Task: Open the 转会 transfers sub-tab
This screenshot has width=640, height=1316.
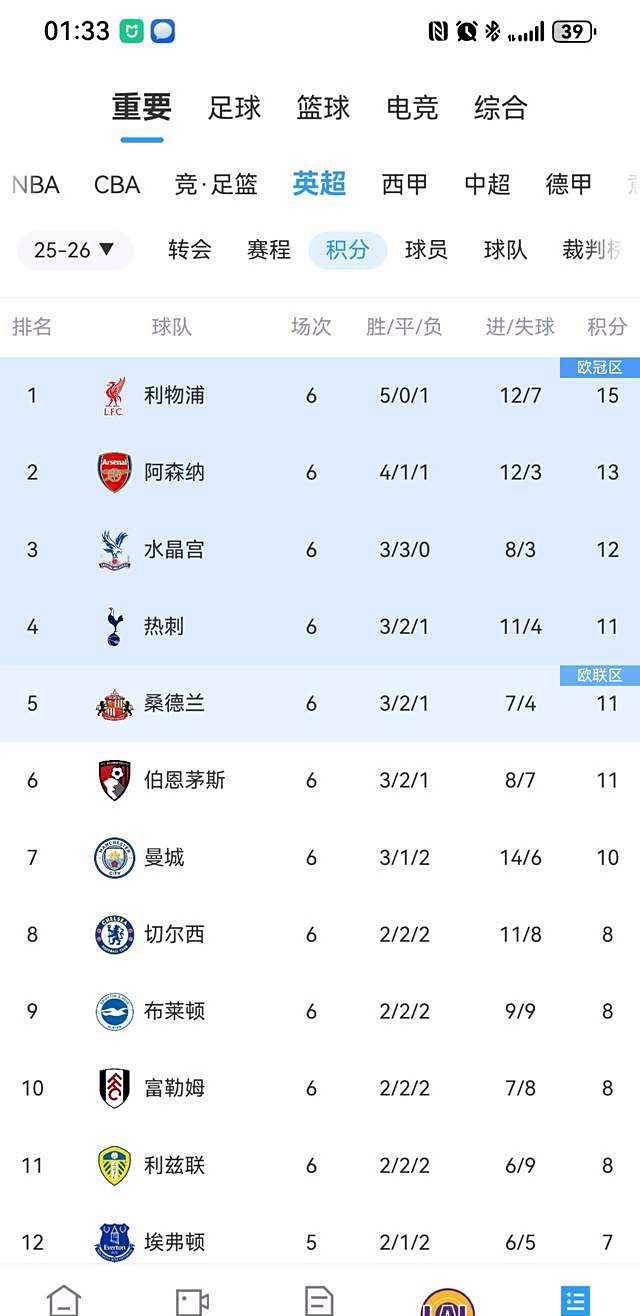Action: point(190,250)
